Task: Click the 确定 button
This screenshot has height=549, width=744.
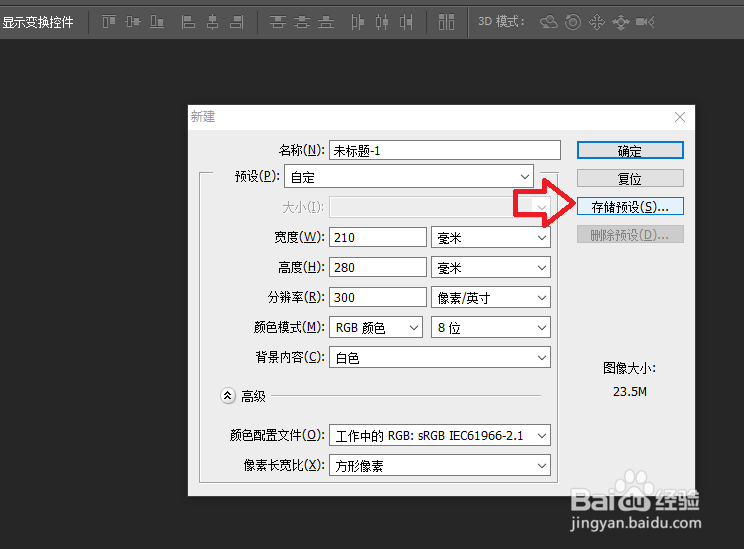Action: (x=630, y=150)
